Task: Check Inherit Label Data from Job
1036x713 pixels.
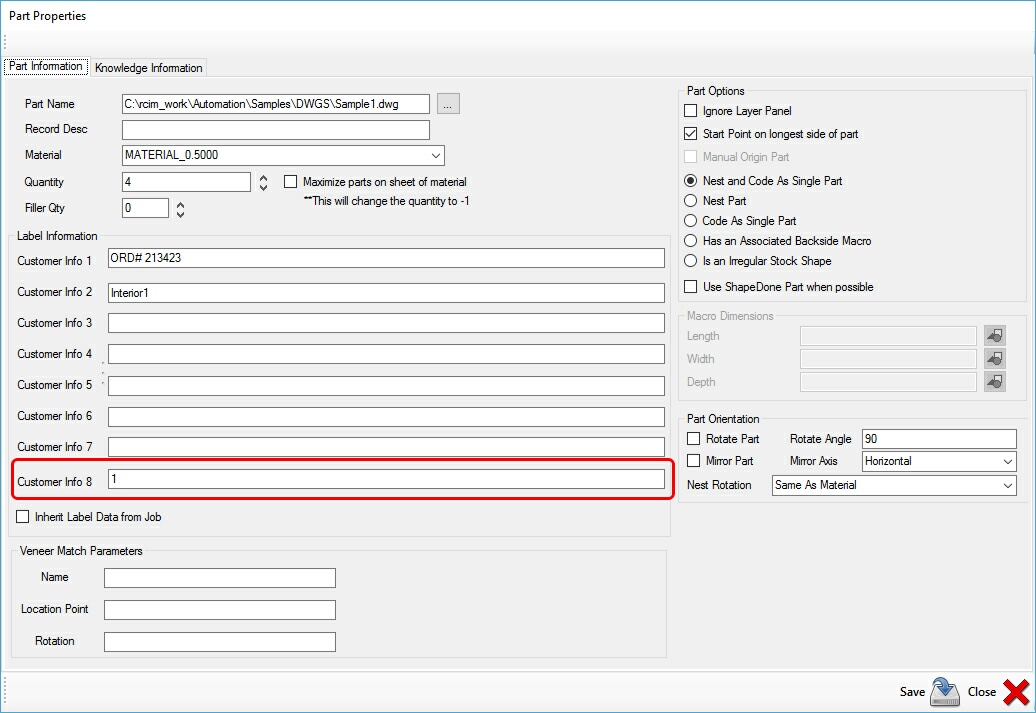Action: coord(23,517)
